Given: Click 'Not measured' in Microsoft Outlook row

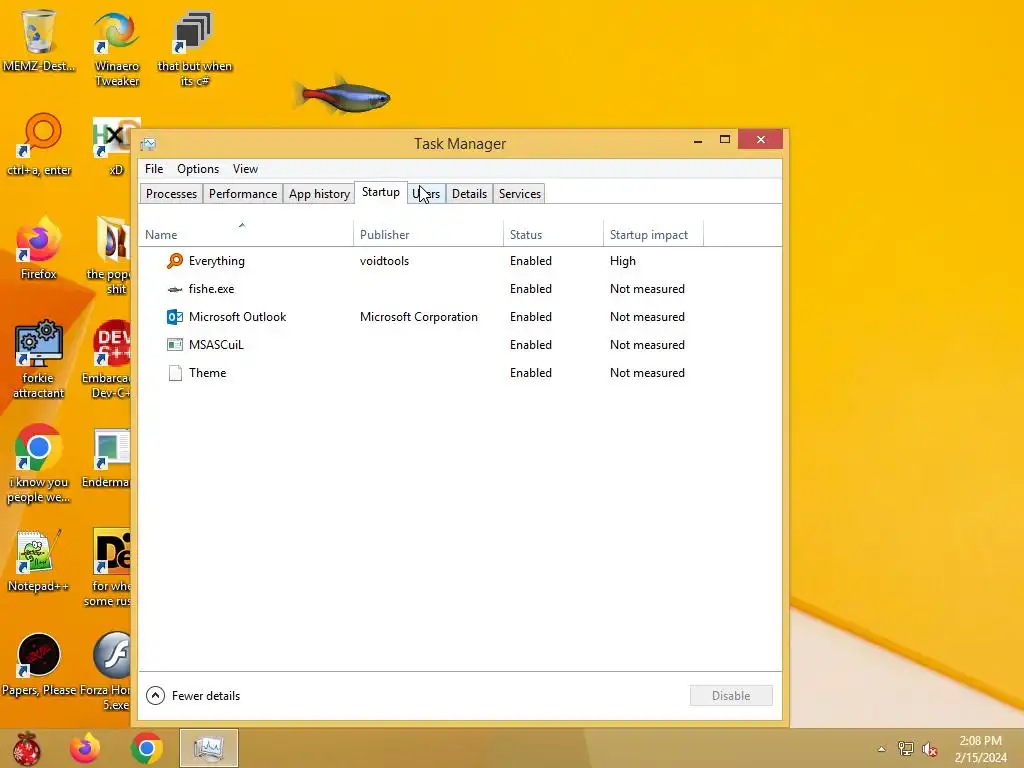Looking at the screenshot, I should (647, 317).
